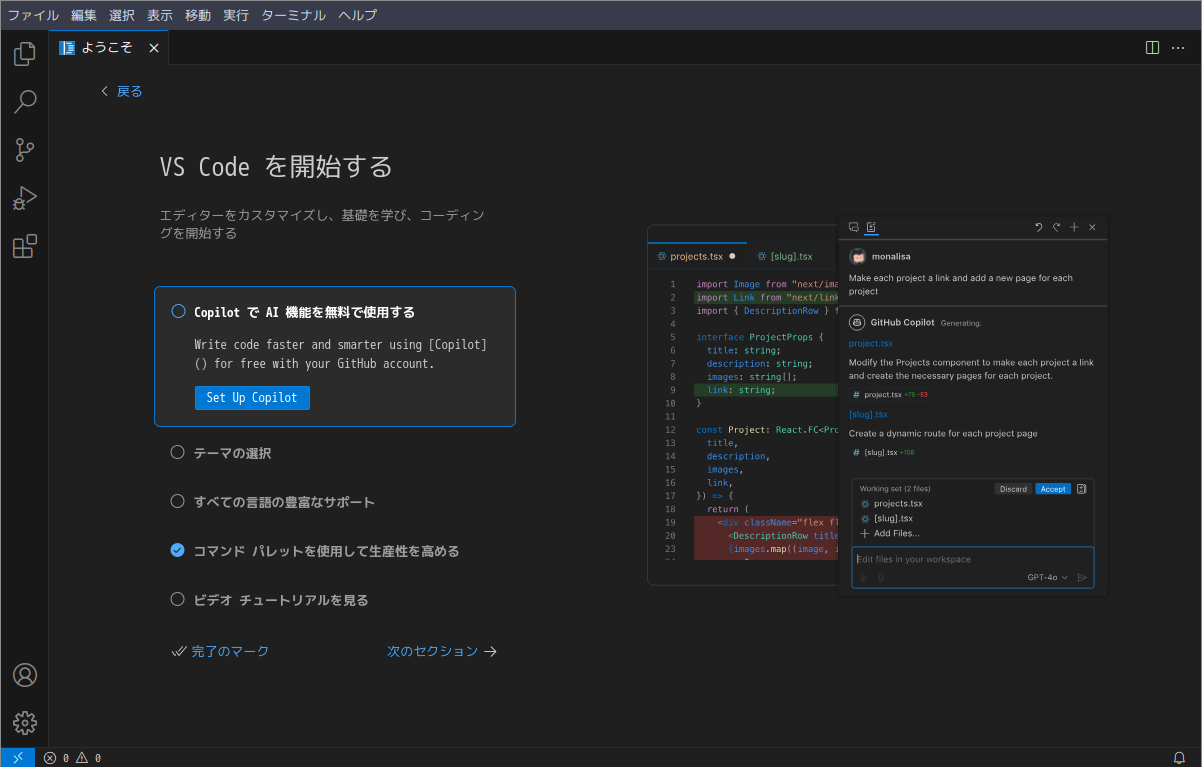
Task: Open the 実行 menu
Action: click(x=236, y=15)
